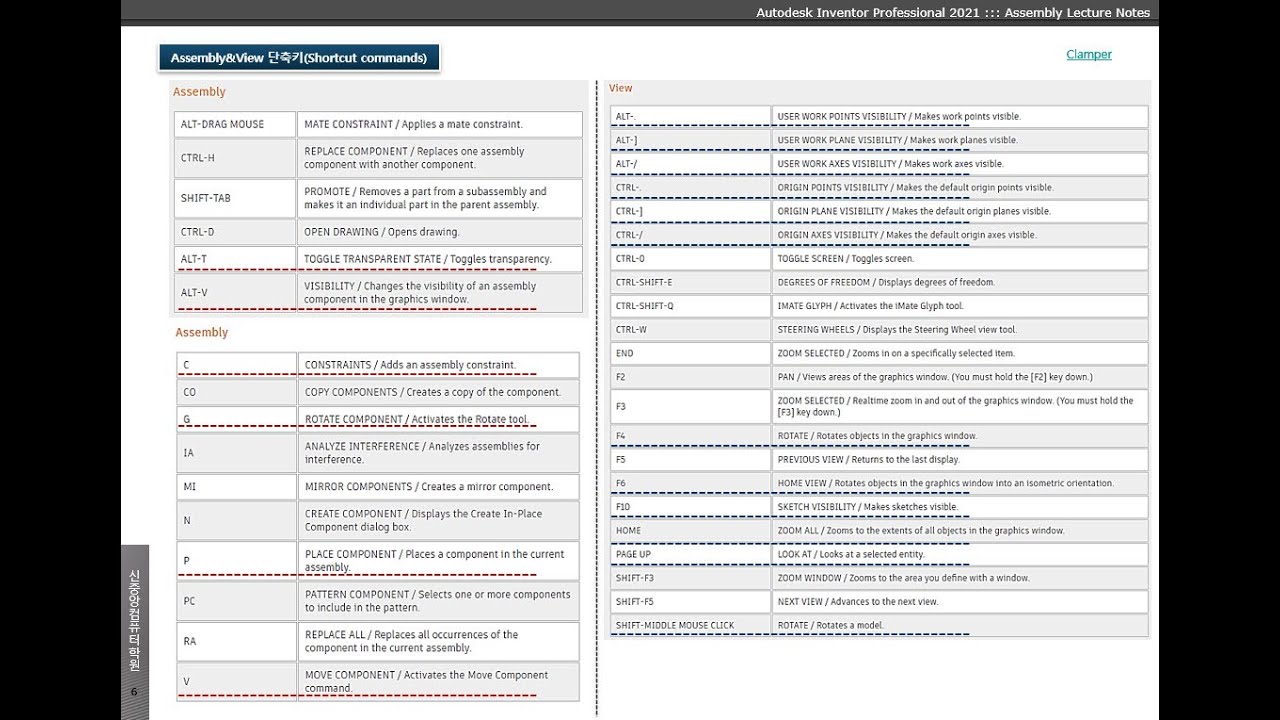Click SKETCH VISIBILITY description
The image size is (1280, 720).
point(960,507)
